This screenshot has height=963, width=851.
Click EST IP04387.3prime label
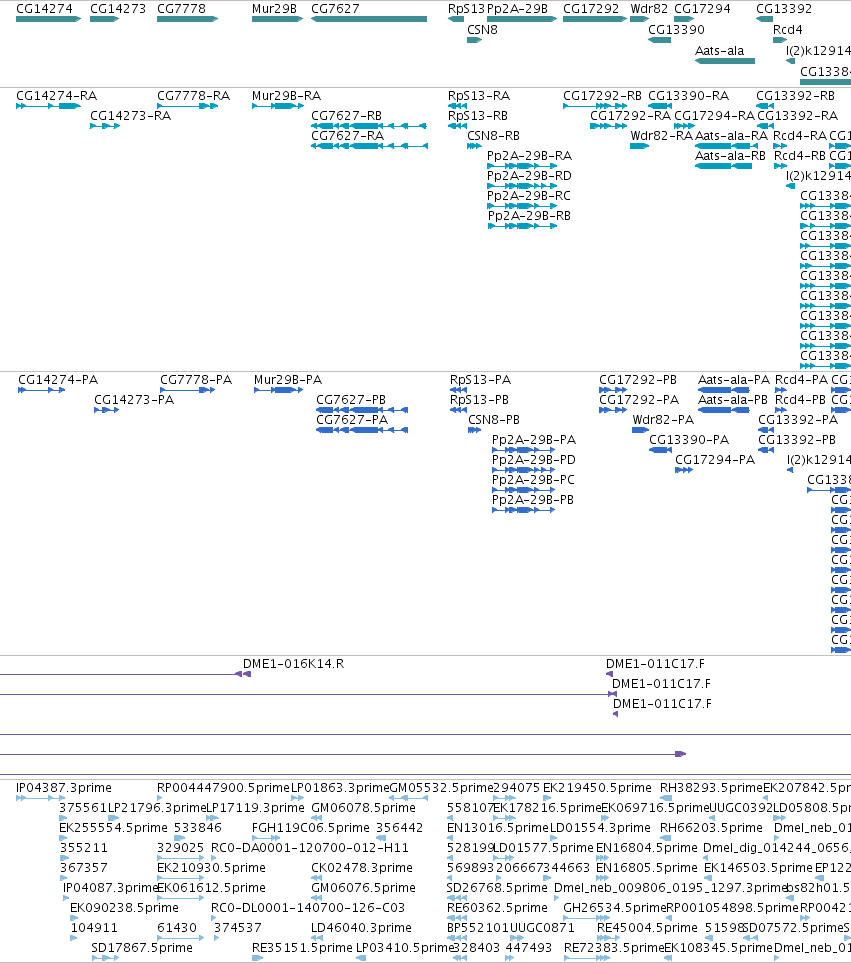tap(64, 787)
